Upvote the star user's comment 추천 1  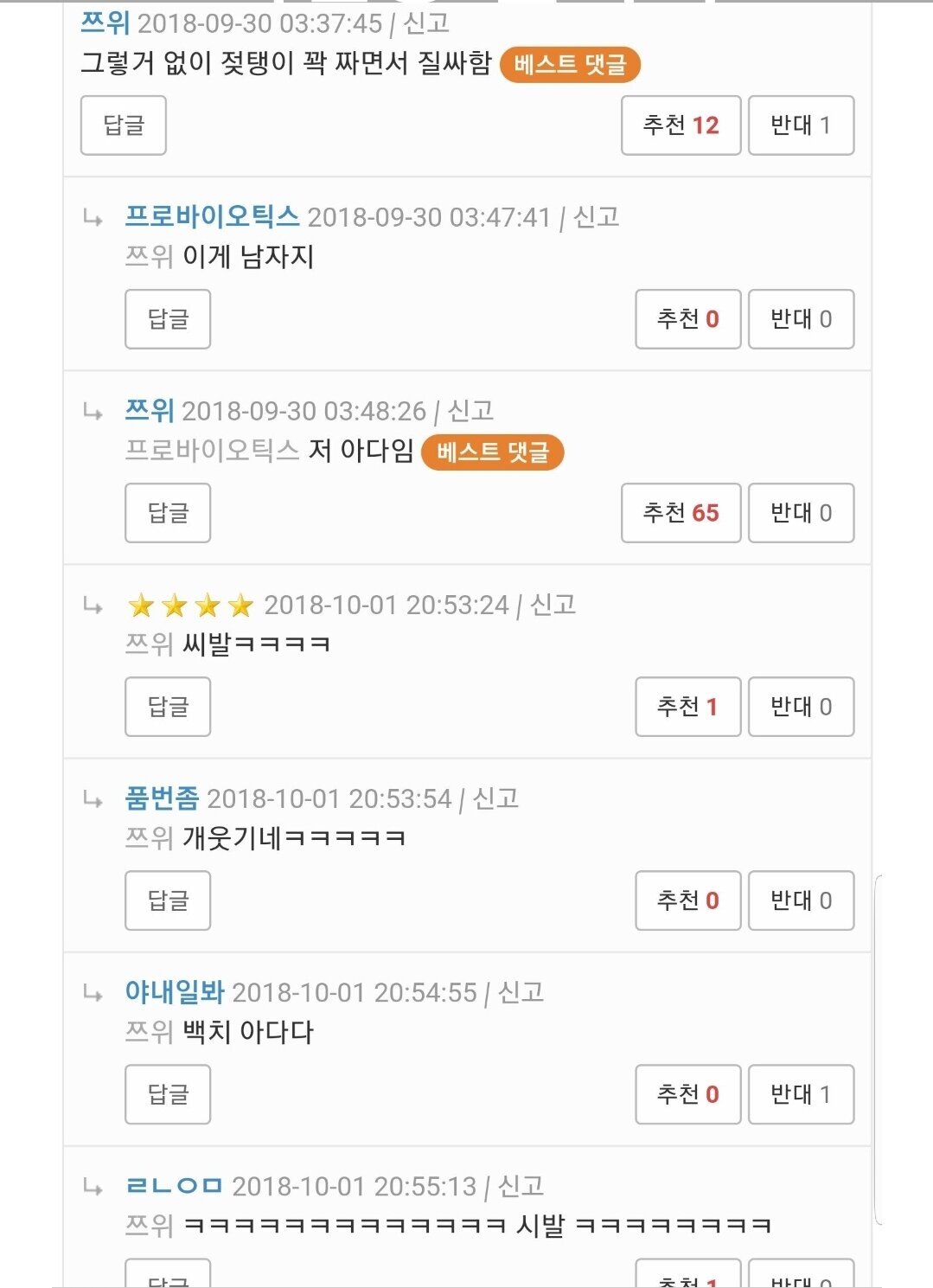[x=687, y=707]
